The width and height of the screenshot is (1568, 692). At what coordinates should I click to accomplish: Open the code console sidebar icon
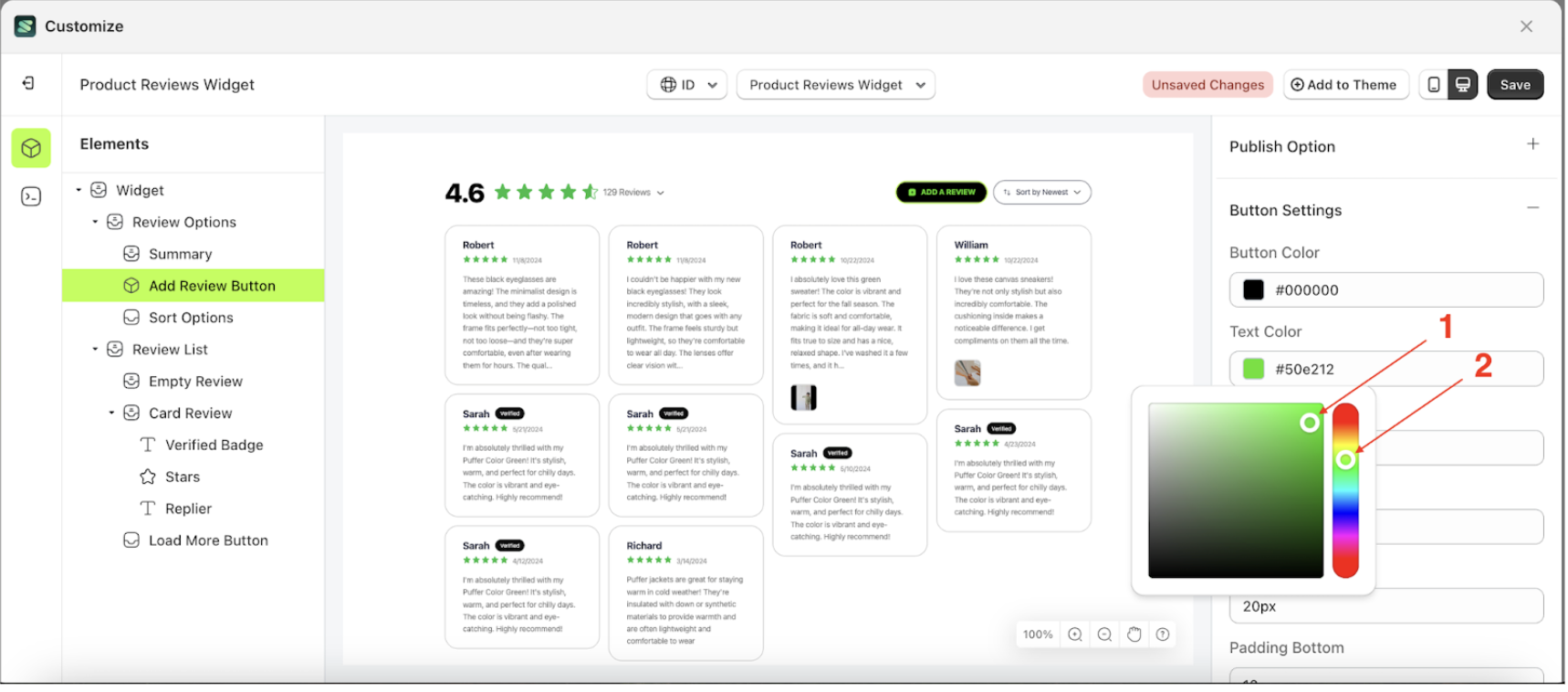(31, 196)
